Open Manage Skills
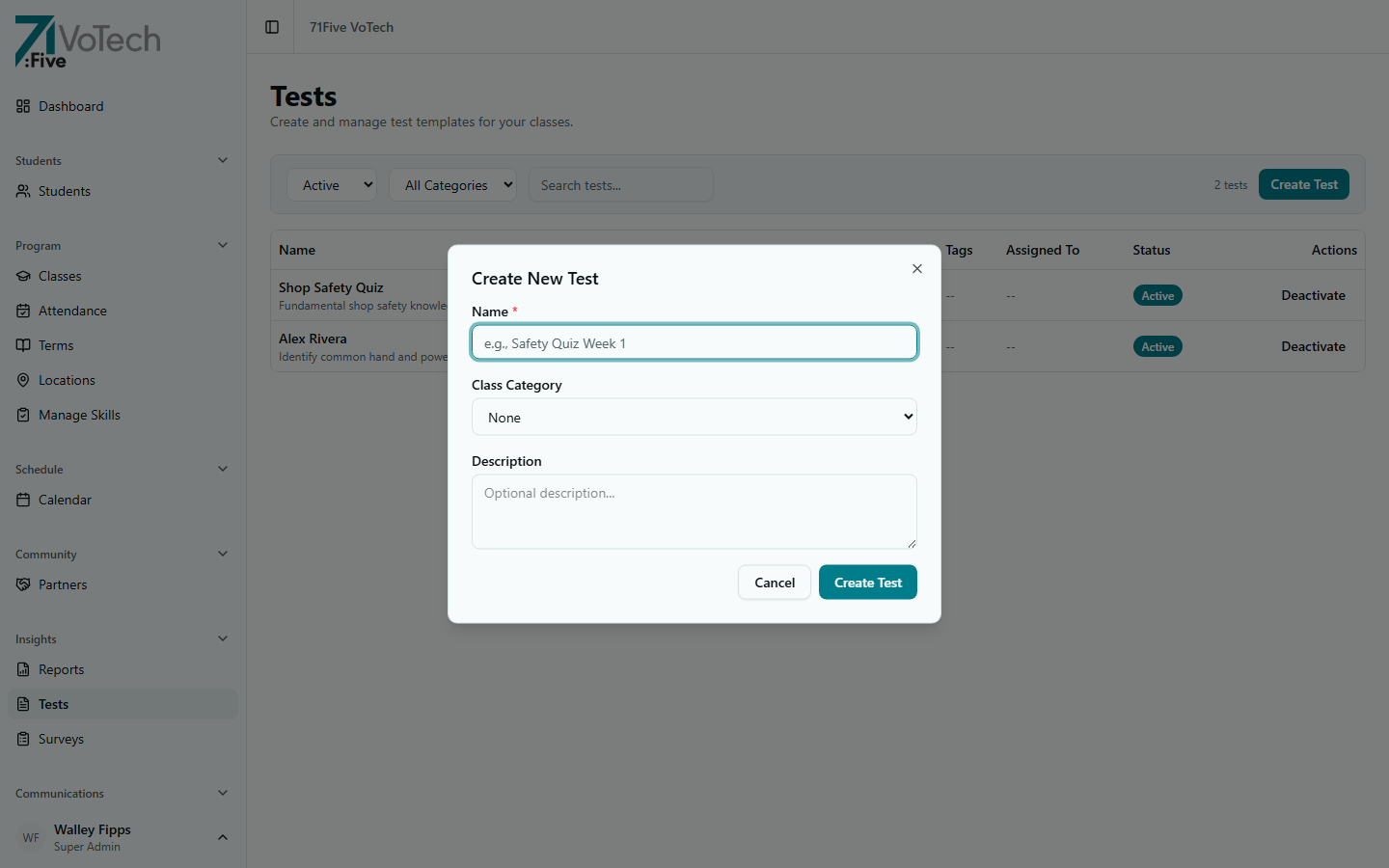This screenshot has width=1389, height=868. point(79,415)
